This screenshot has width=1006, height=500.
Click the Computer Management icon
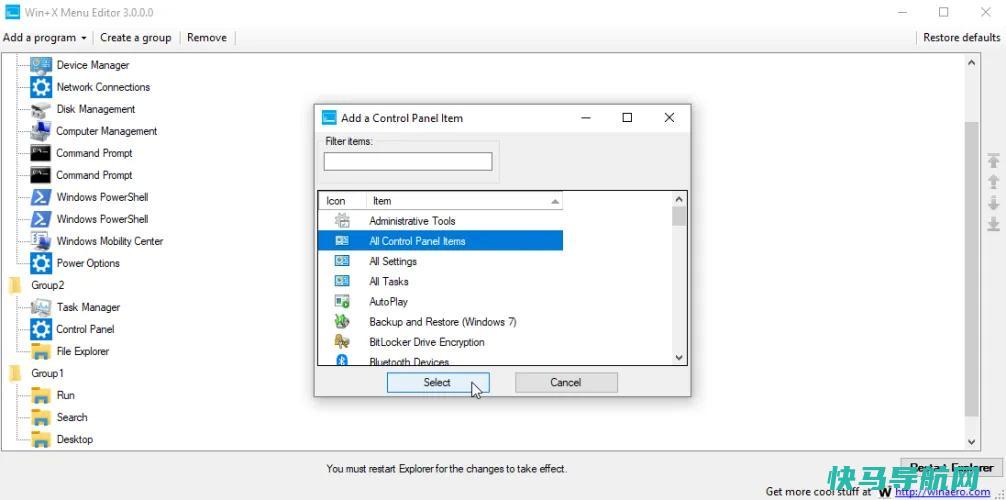[41, 131]
